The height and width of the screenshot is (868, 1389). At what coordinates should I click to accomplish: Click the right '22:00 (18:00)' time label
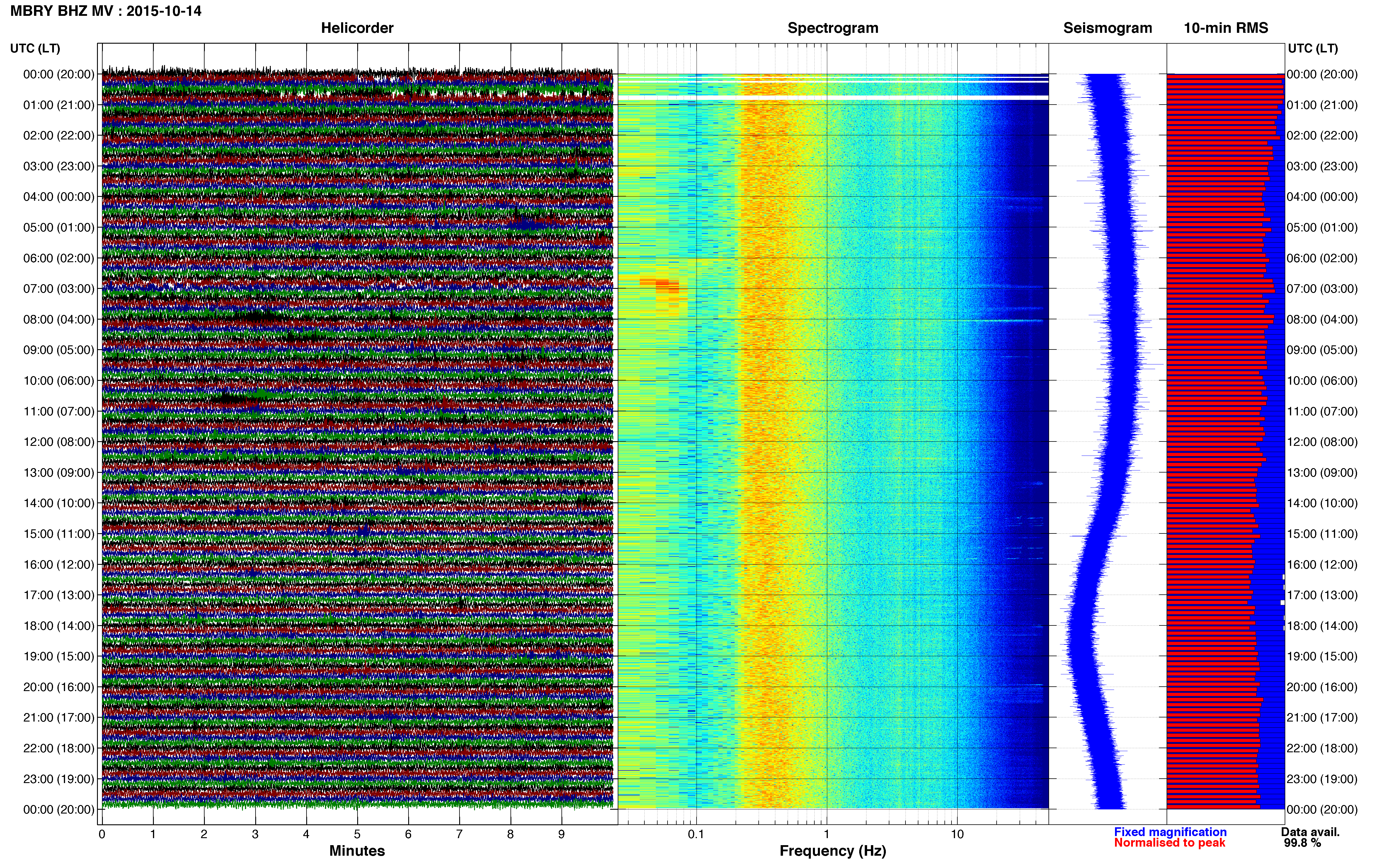coord(1322,748)
